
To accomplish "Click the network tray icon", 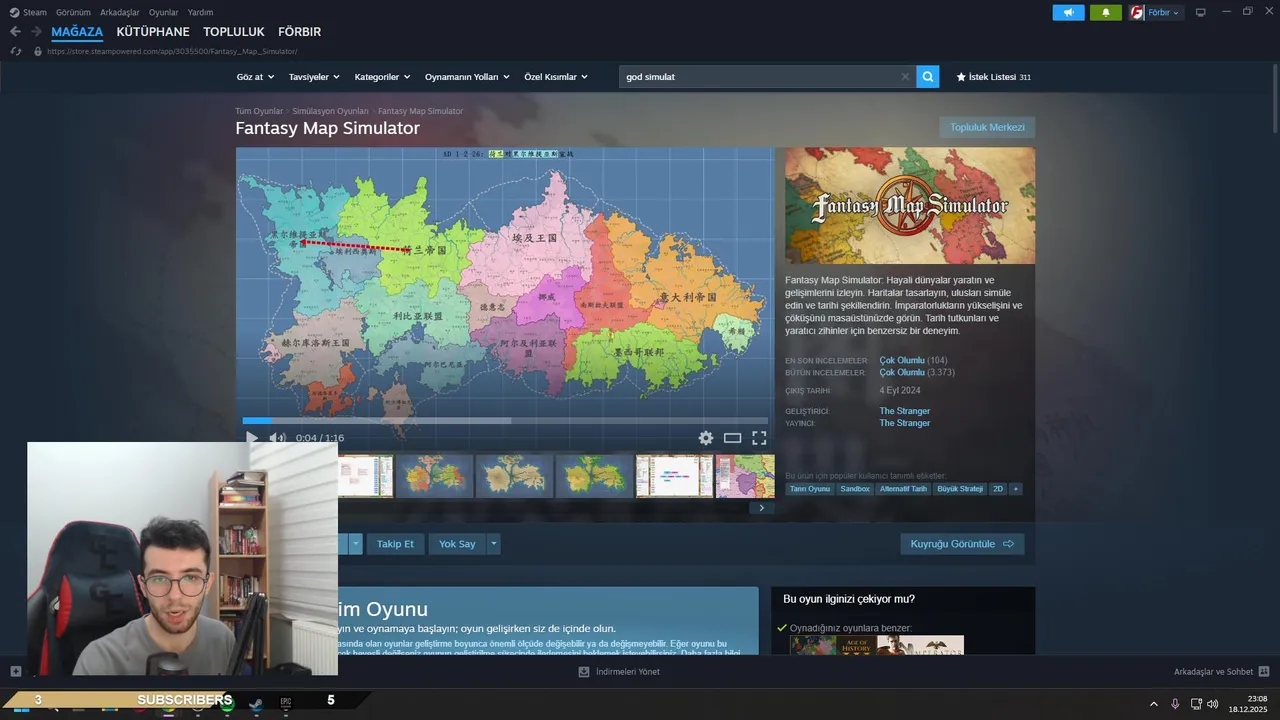I will click(1196, 704).
